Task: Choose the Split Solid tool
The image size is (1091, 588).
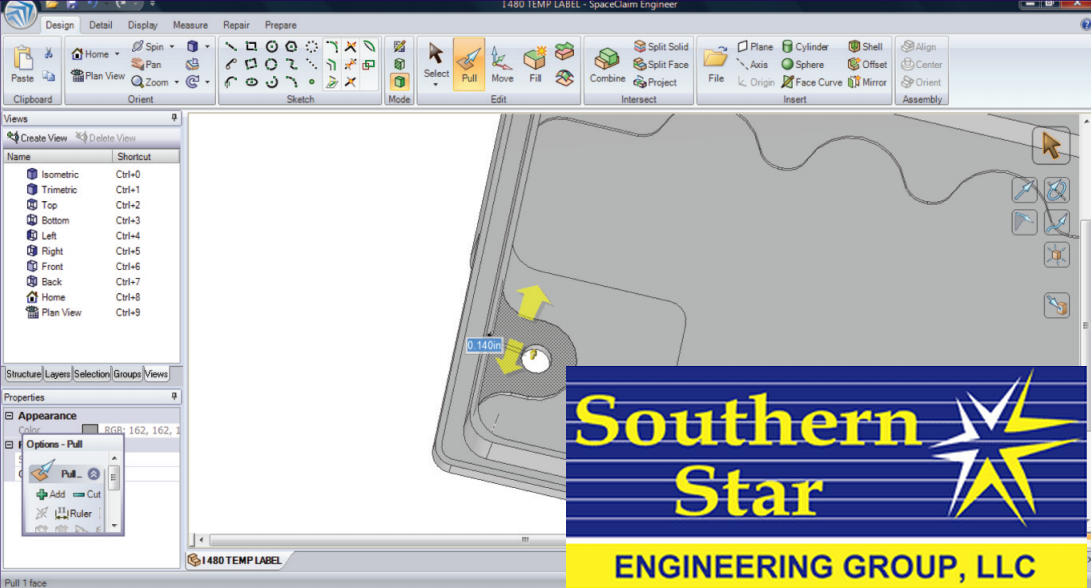Action: tap(660, 47)
